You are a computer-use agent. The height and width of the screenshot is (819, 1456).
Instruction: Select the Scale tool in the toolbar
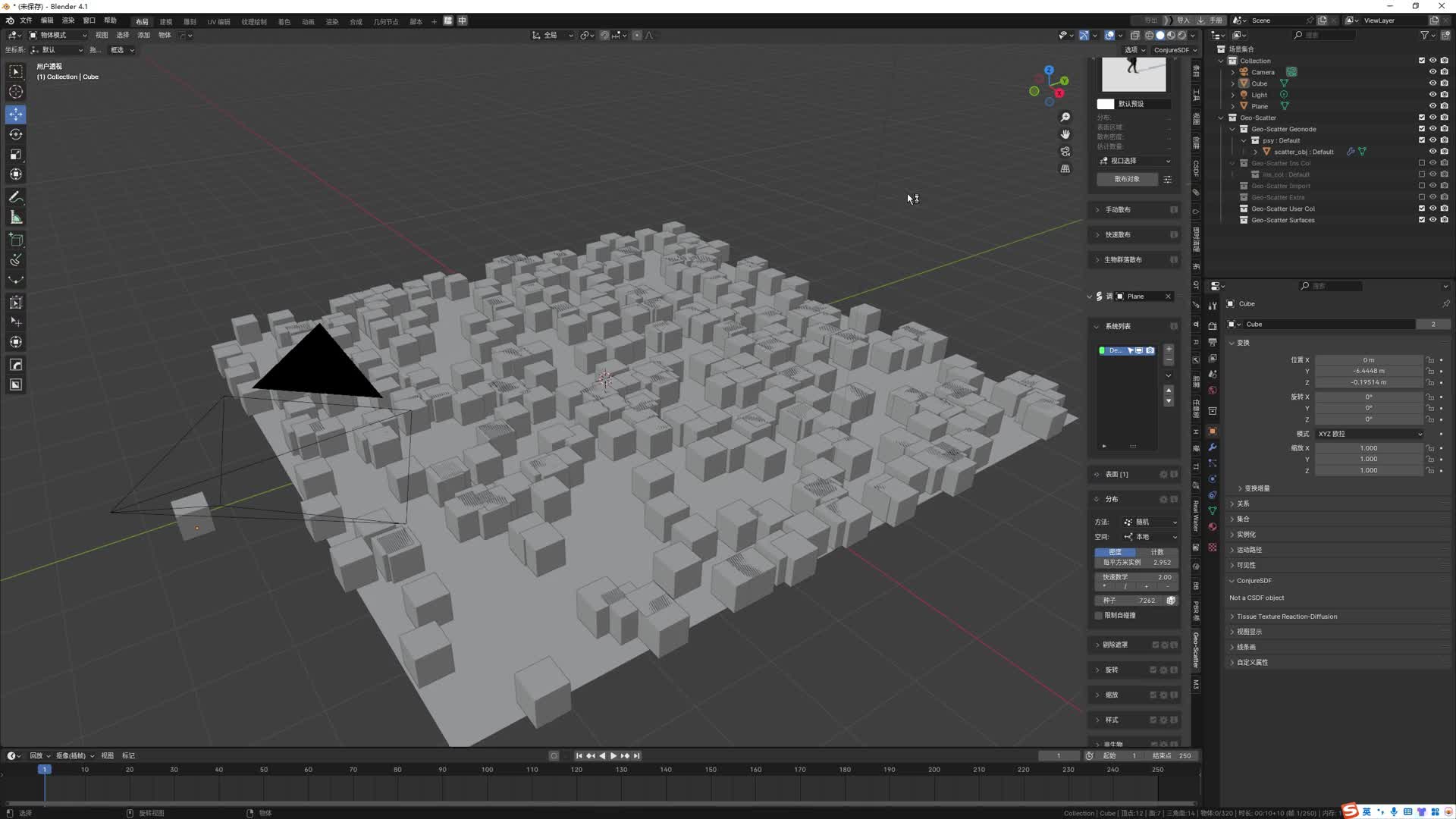click(16, 155)
